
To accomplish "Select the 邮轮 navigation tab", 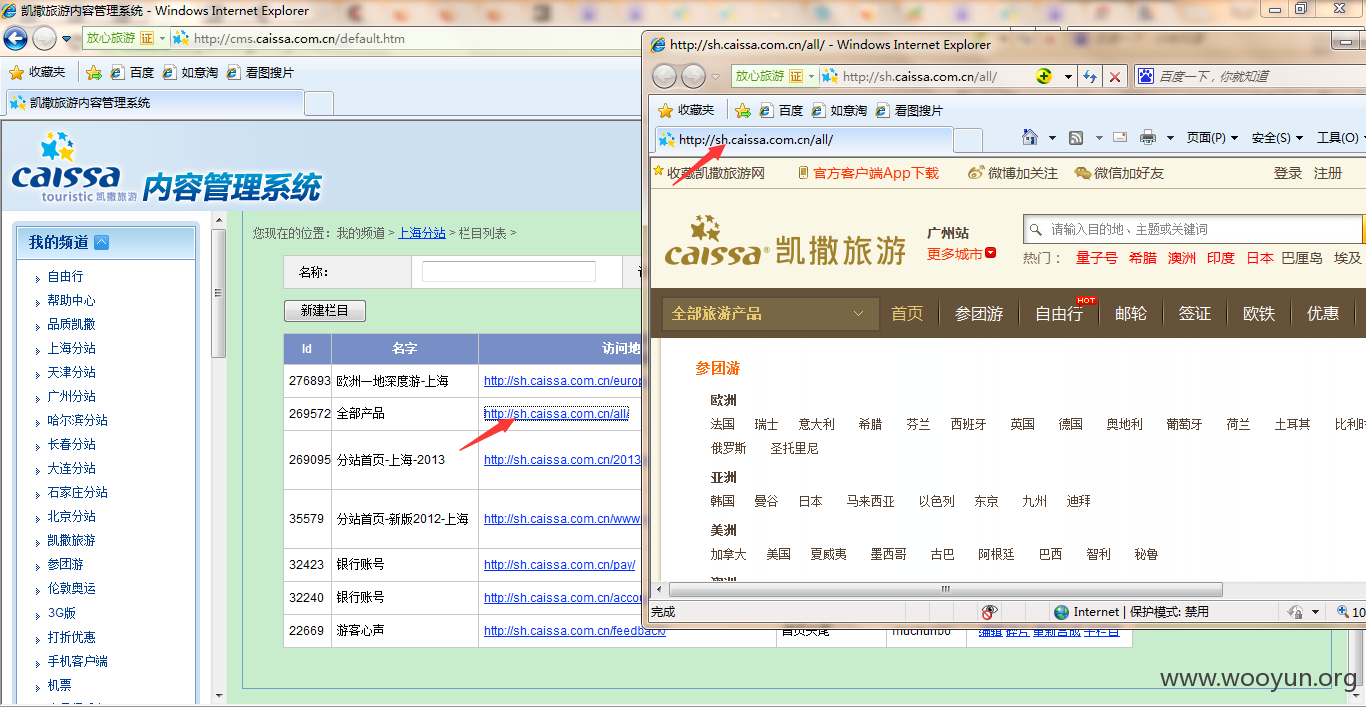I will coord(1131,313).
